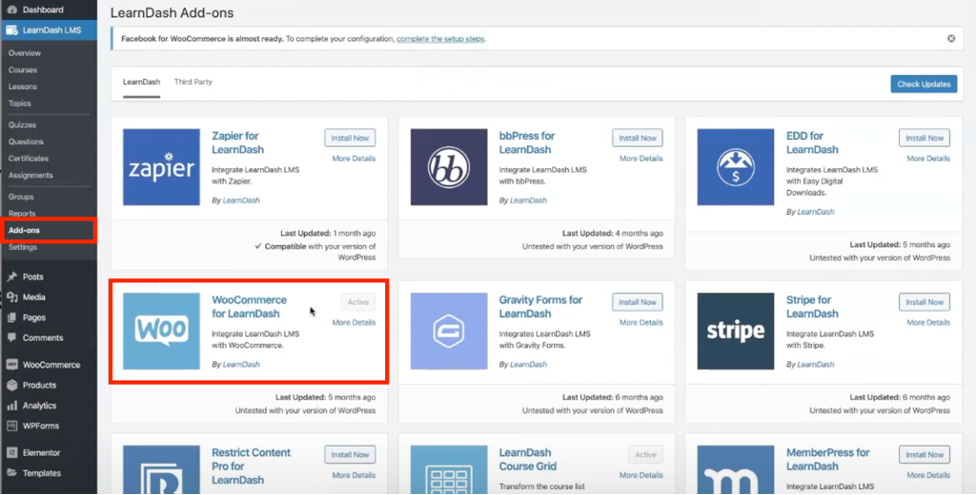Screen dimensions: 977x495
Task: Open the bbPress for LearnDash title link
Action: coord(527,143)
